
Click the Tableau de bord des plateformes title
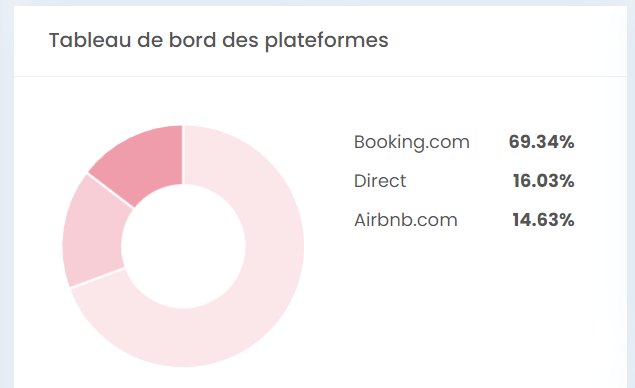pyautogui.click(x=219, y=41)
